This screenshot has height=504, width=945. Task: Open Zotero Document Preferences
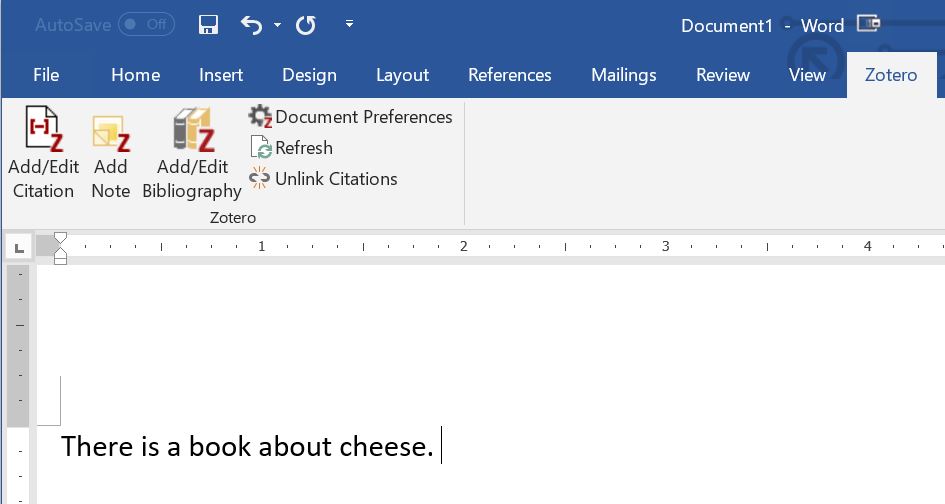click(x=350, y=116)
